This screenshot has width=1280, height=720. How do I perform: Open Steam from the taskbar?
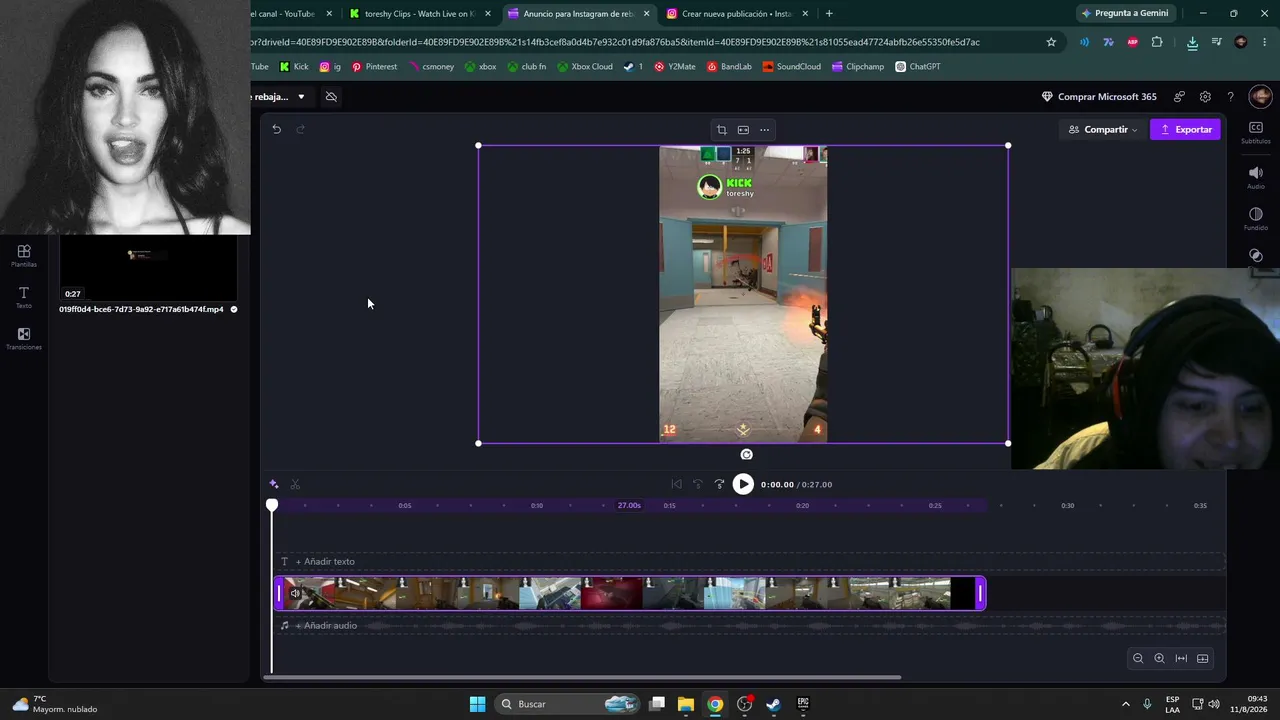pos(774,704)
